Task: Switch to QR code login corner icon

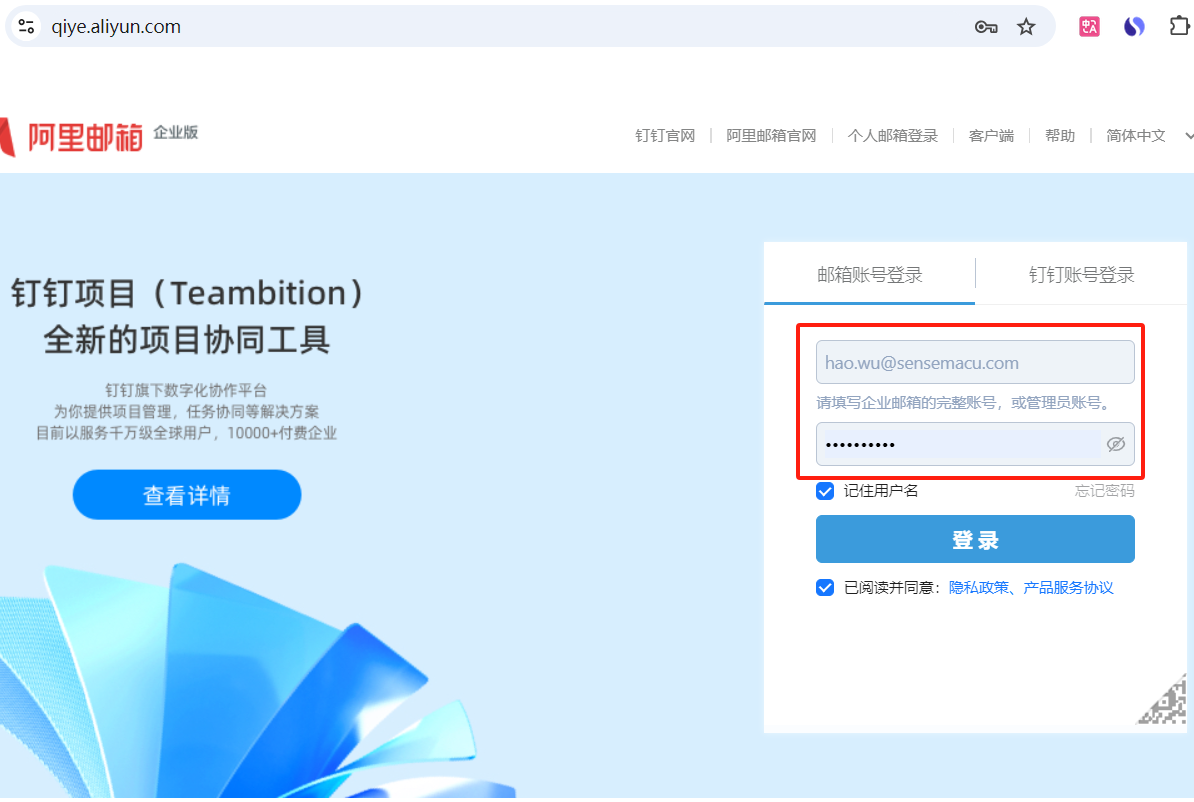Action: coord(1163,701)
